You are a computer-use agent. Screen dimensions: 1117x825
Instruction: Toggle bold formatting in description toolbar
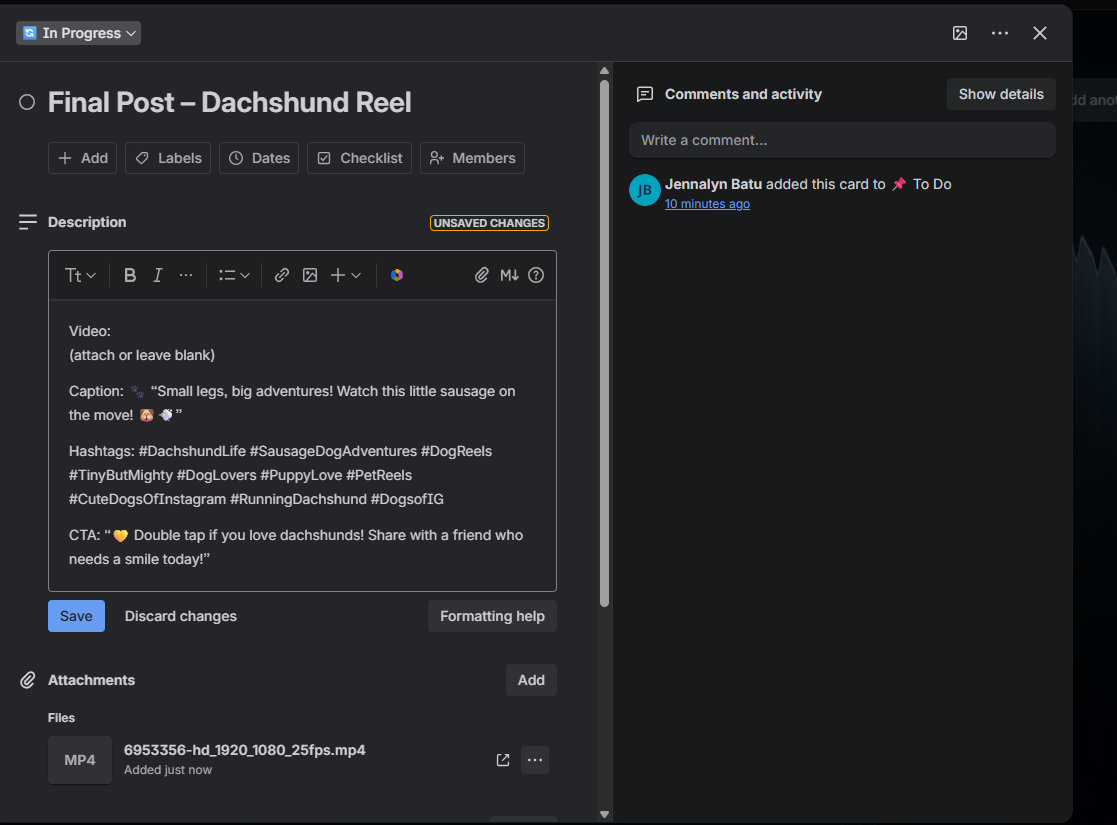130,275
